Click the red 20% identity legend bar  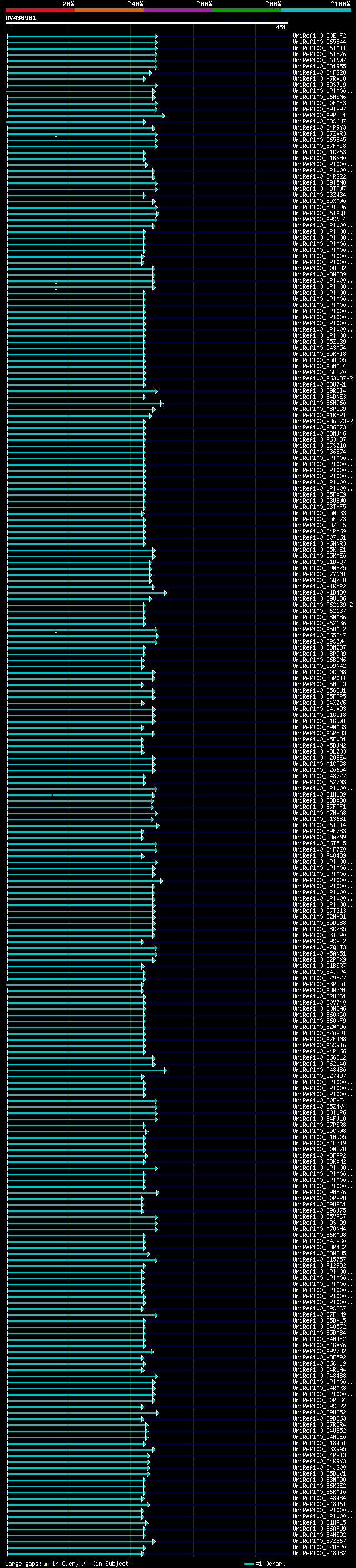click(x=39, y=10)
